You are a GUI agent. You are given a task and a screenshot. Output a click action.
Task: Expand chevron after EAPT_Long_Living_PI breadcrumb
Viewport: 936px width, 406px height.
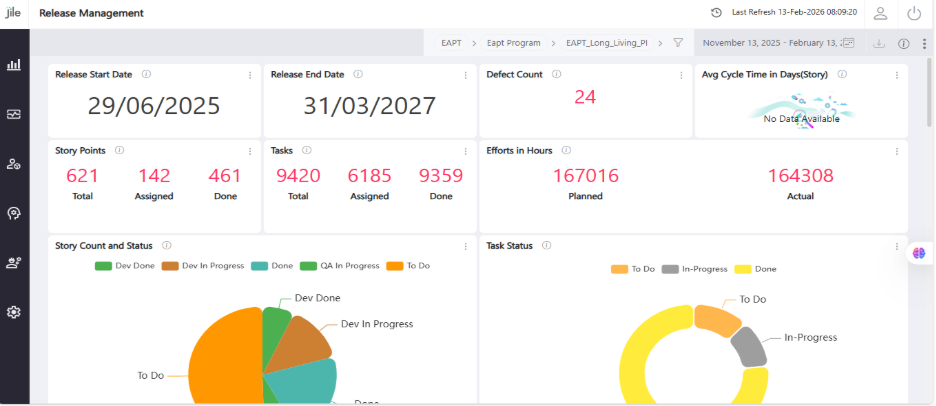pyautogui.click(x=661, y=43)
